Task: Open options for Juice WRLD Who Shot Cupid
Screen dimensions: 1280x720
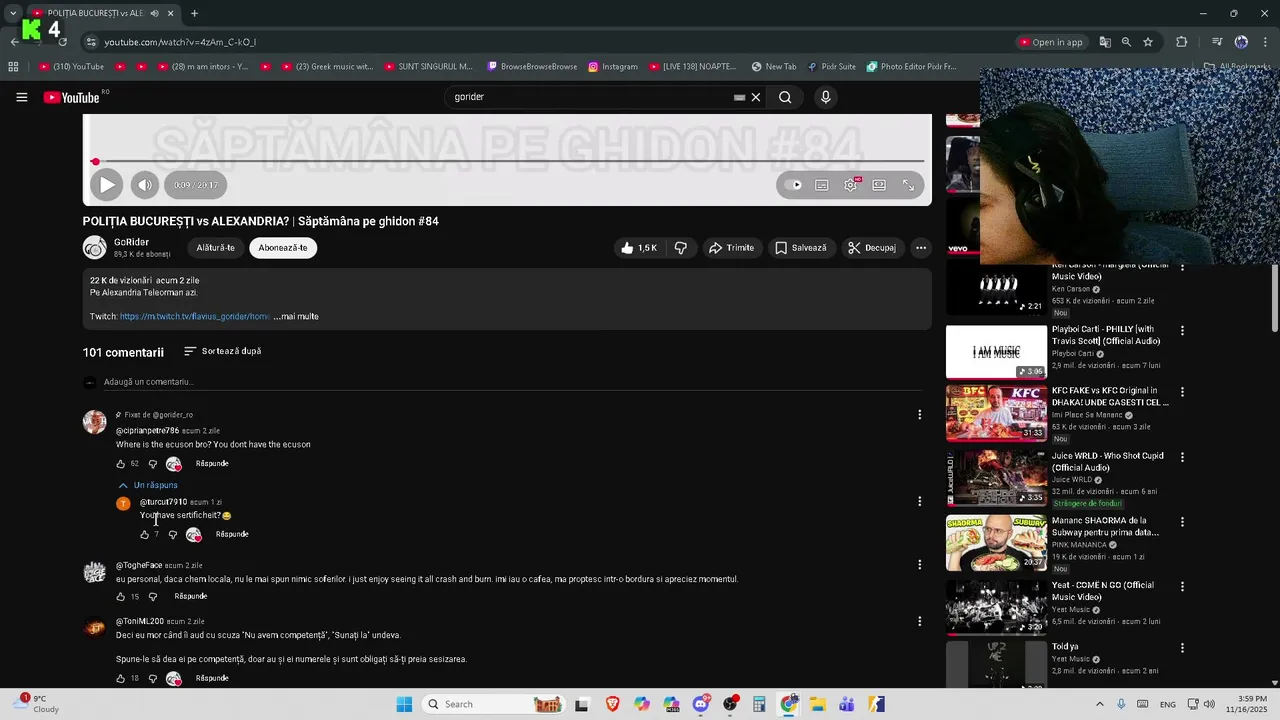Action: click(1182, 457)
